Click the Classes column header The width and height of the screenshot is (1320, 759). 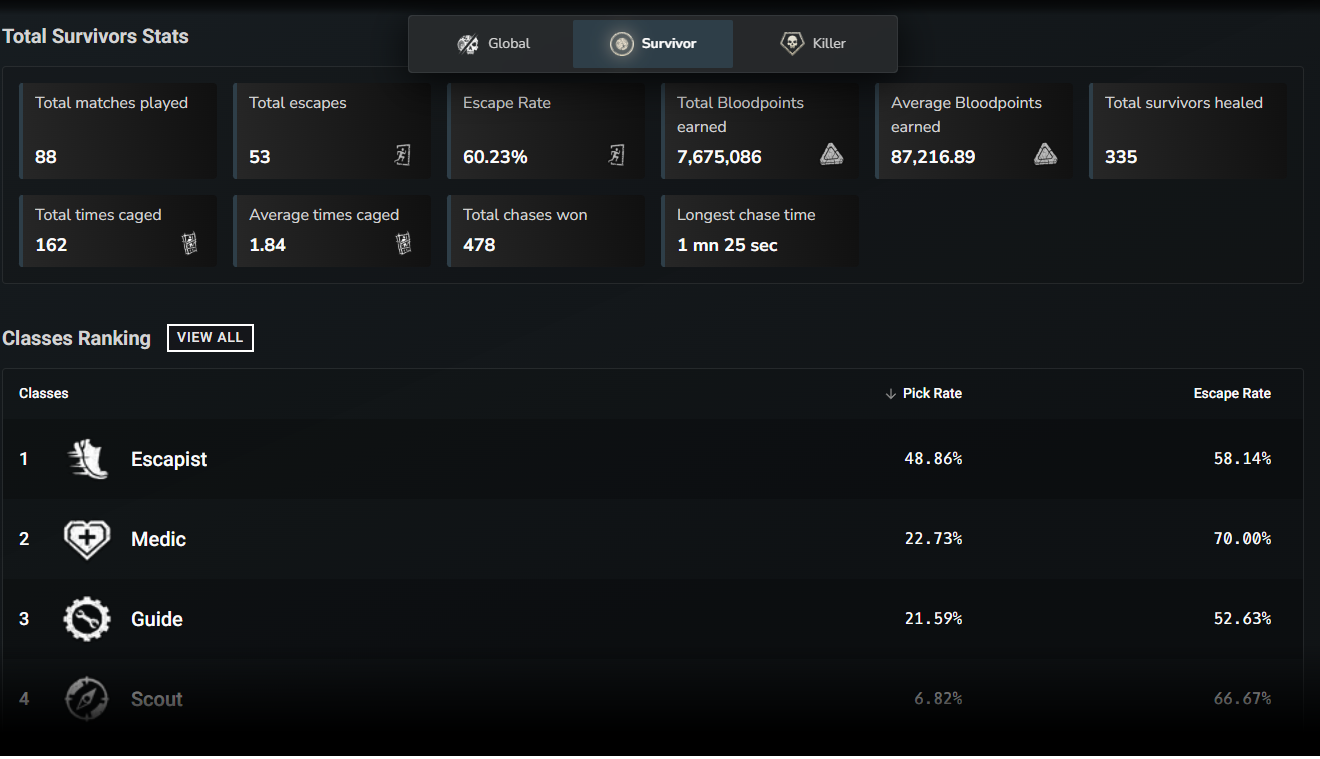[x=44, y=394]
